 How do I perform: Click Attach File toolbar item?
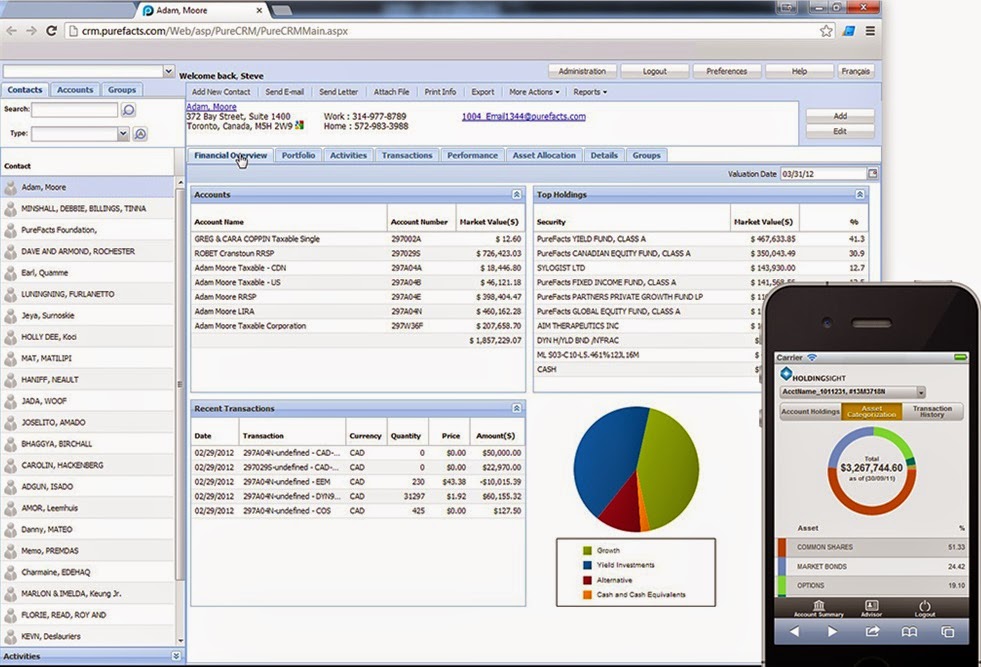pos(392,92)
